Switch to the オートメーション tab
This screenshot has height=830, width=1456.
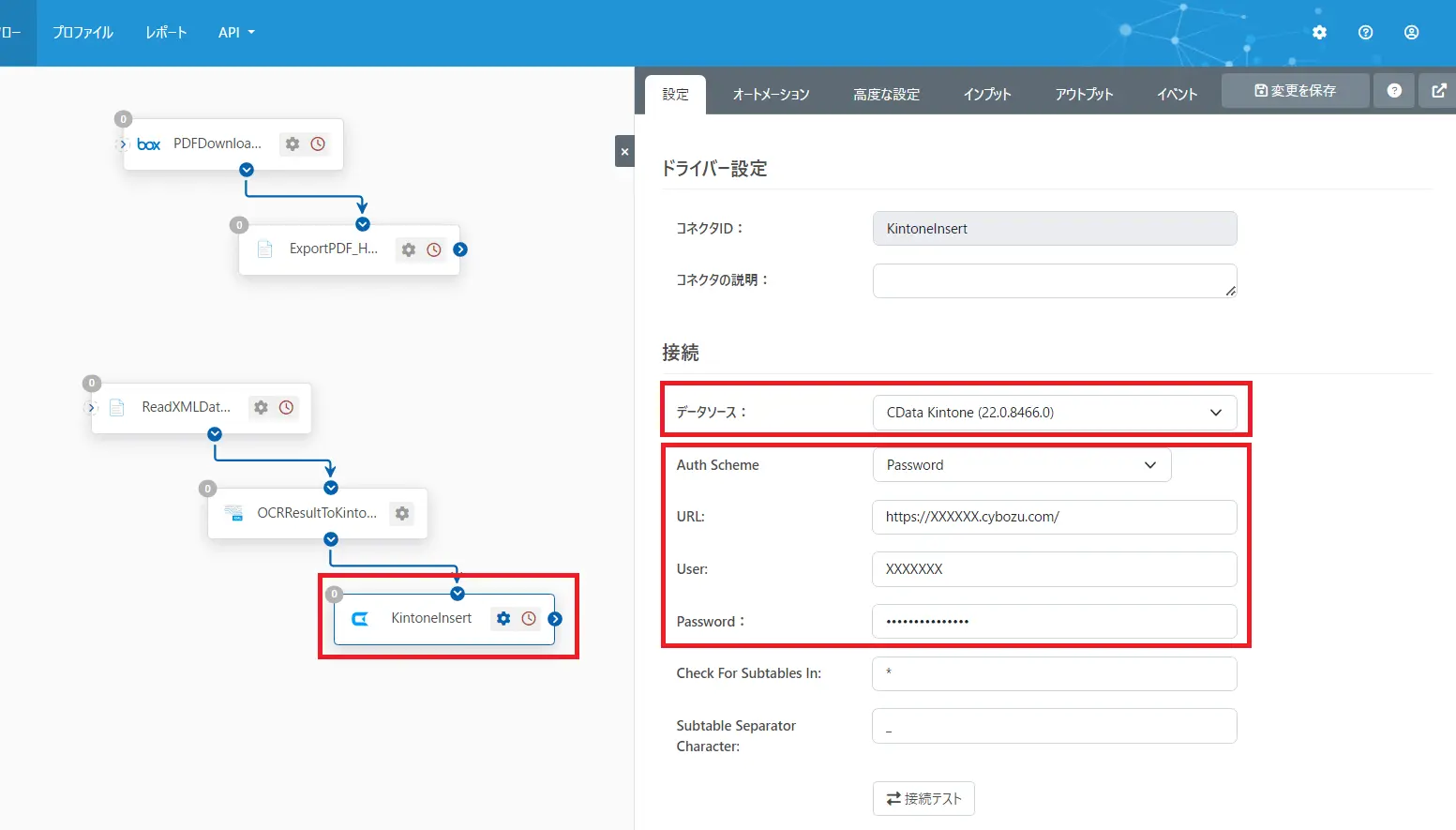(x=771, y=94)
